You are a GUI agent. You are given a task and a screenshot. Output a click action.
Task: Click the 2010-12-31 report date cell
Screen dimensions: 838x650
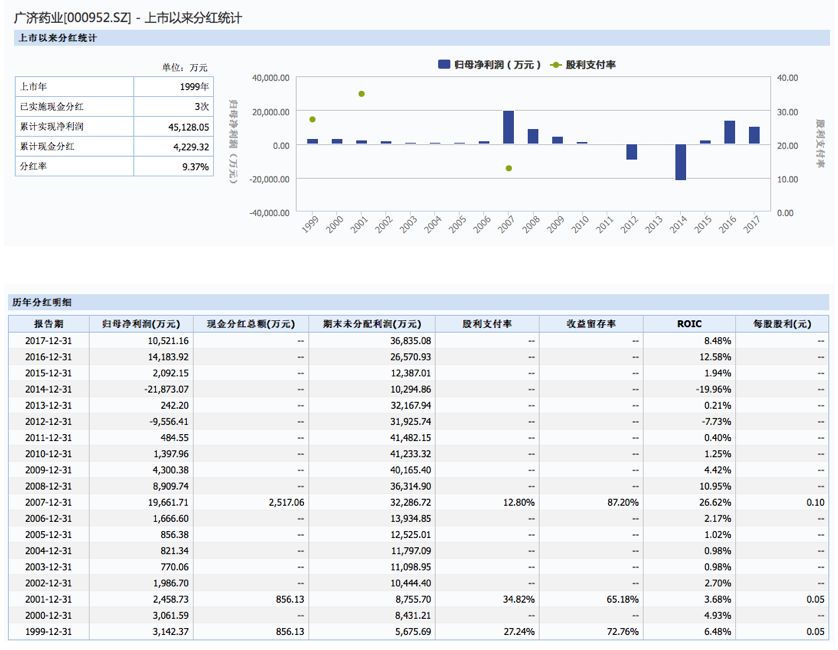tap(48, 454)
